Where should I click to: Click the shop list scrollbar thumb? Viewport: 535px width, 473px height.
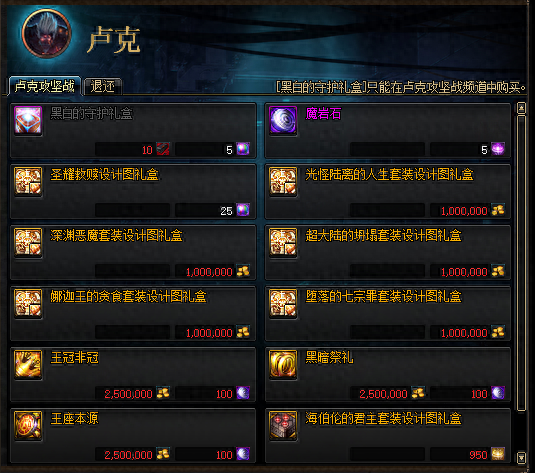click(521, 263)
